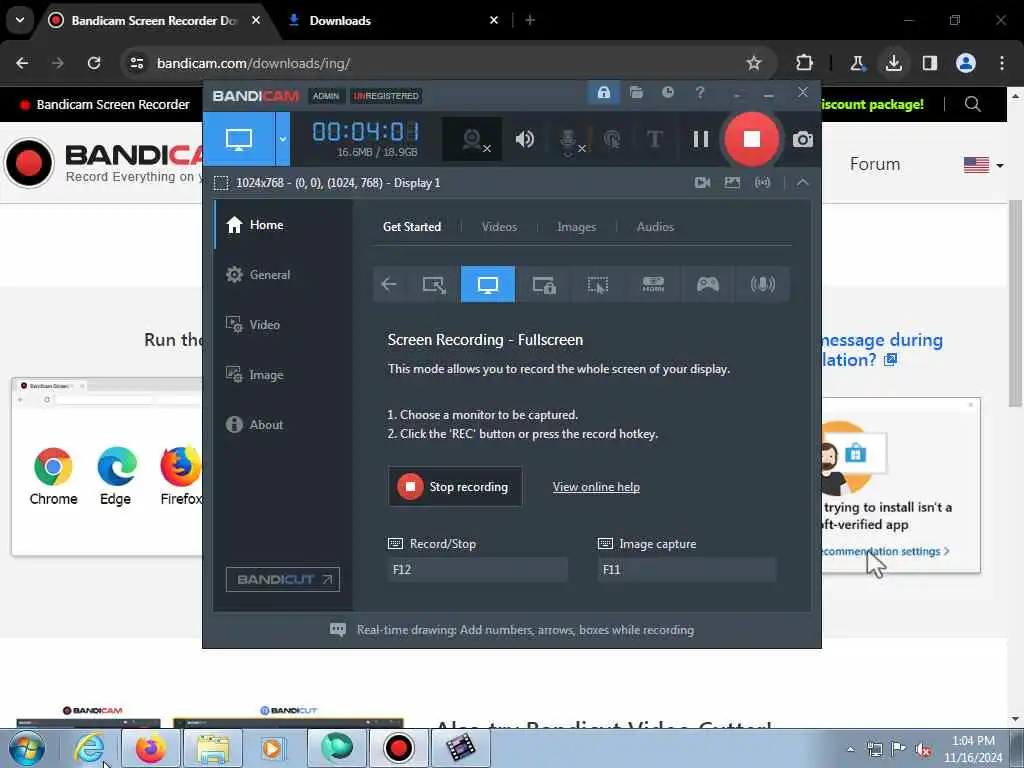The height and width of the screenshot is (768, 1024).
Task: Switch to the Images tab
Action: 576,227
